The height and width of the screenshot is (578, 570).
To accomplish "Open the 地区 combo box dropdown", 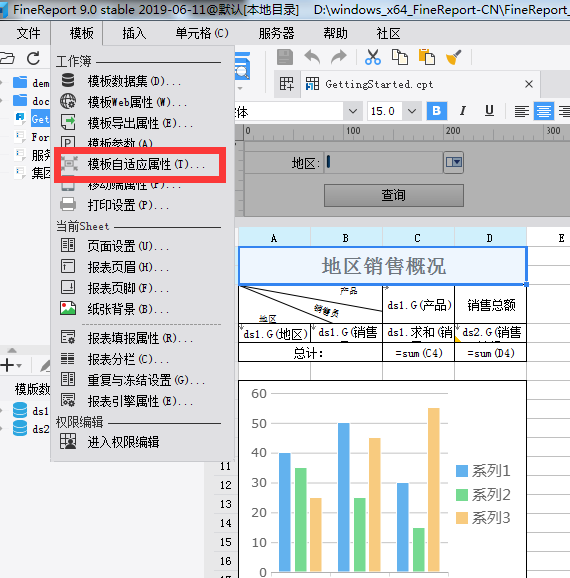I will [453, 162].
